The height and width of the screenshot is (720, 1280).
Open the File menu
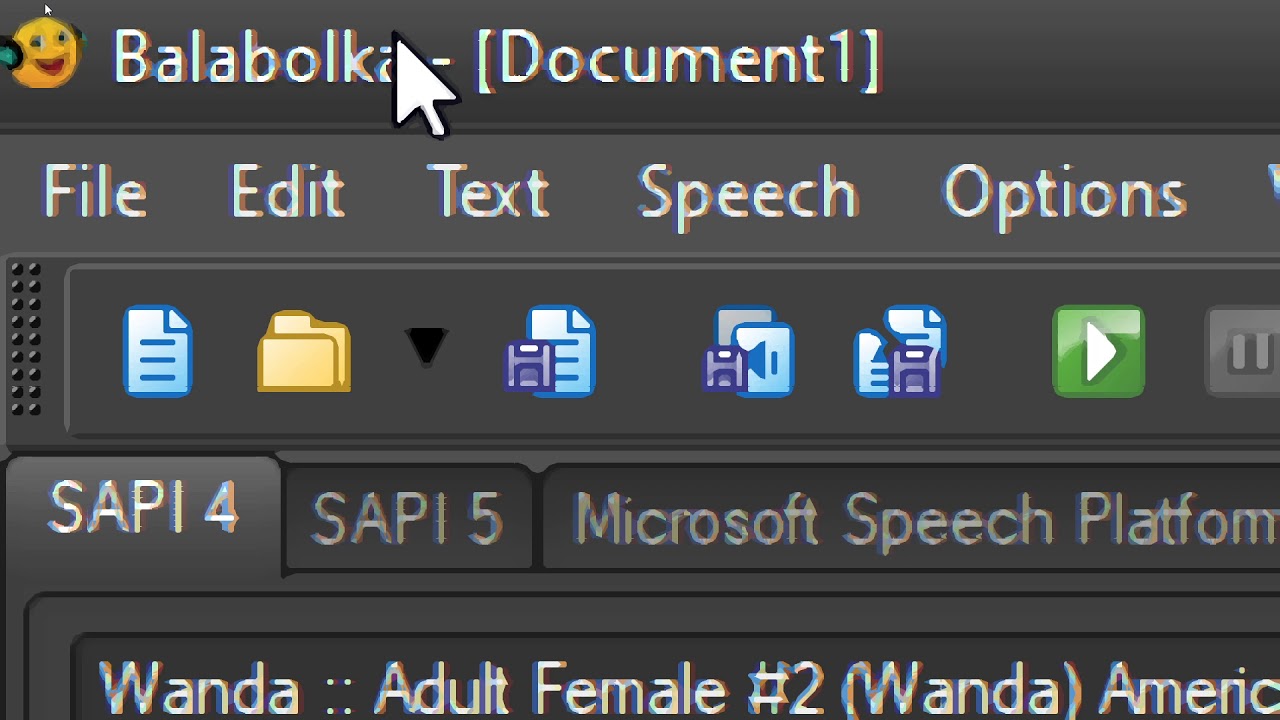pos(95,192)
